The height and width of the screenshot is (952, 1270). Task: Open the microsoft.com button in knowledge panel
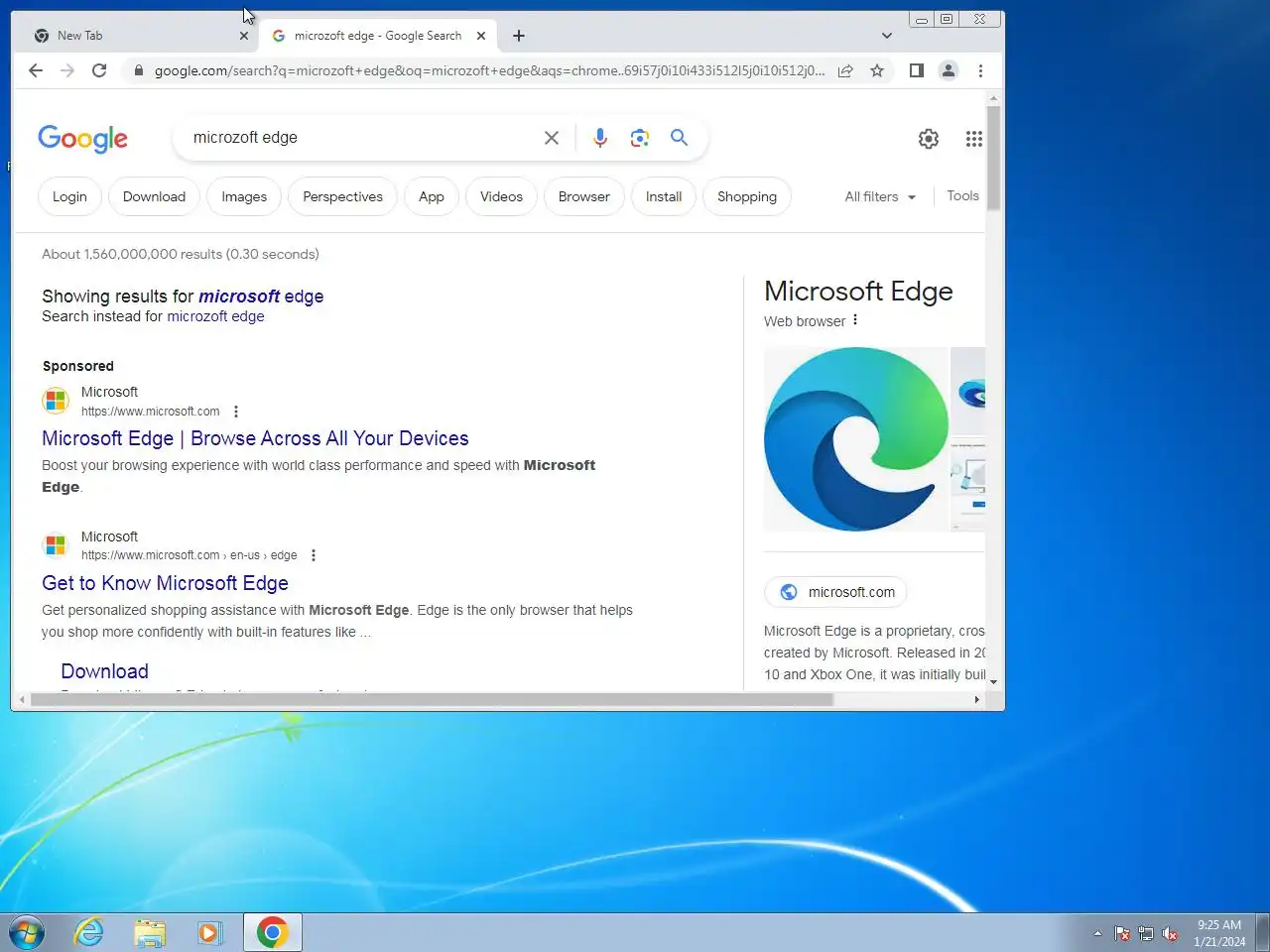point(835,592)
